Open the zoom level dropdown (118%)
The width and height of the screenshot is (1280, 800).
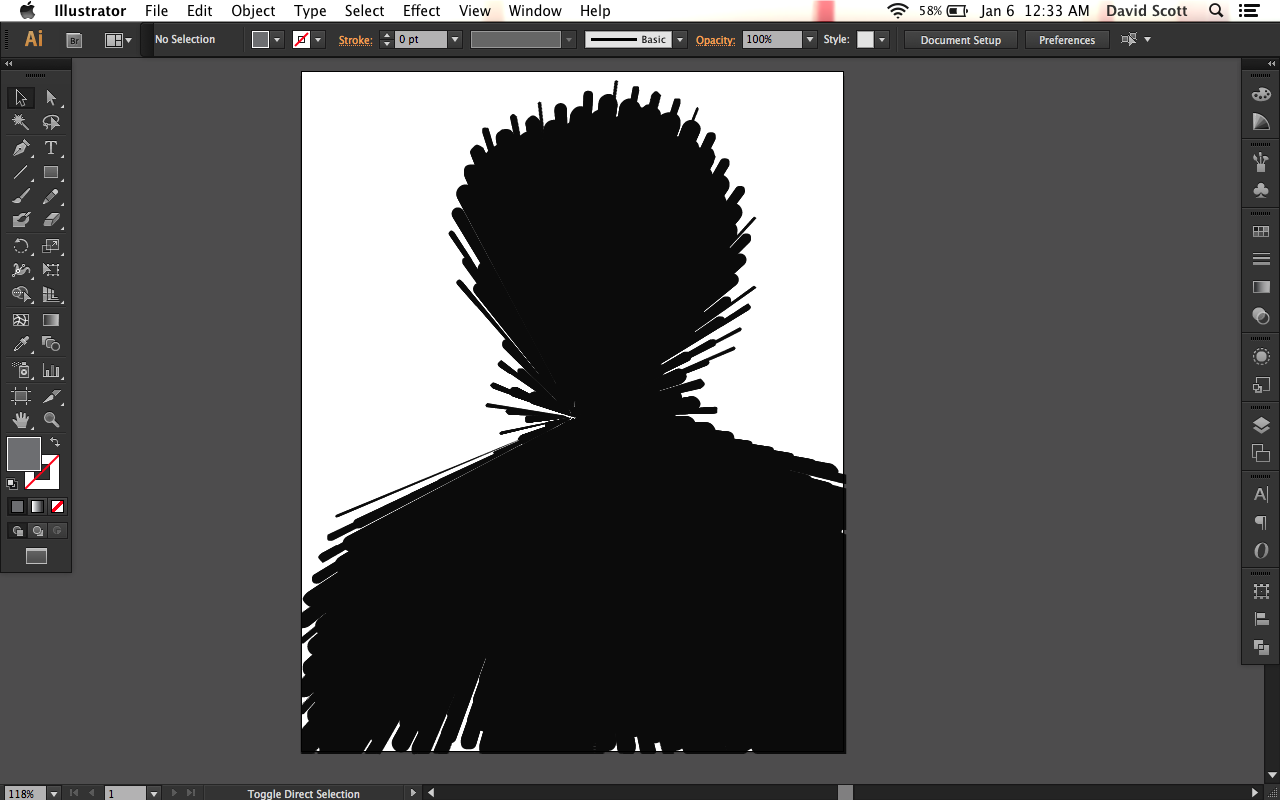[x=54, y=794]
